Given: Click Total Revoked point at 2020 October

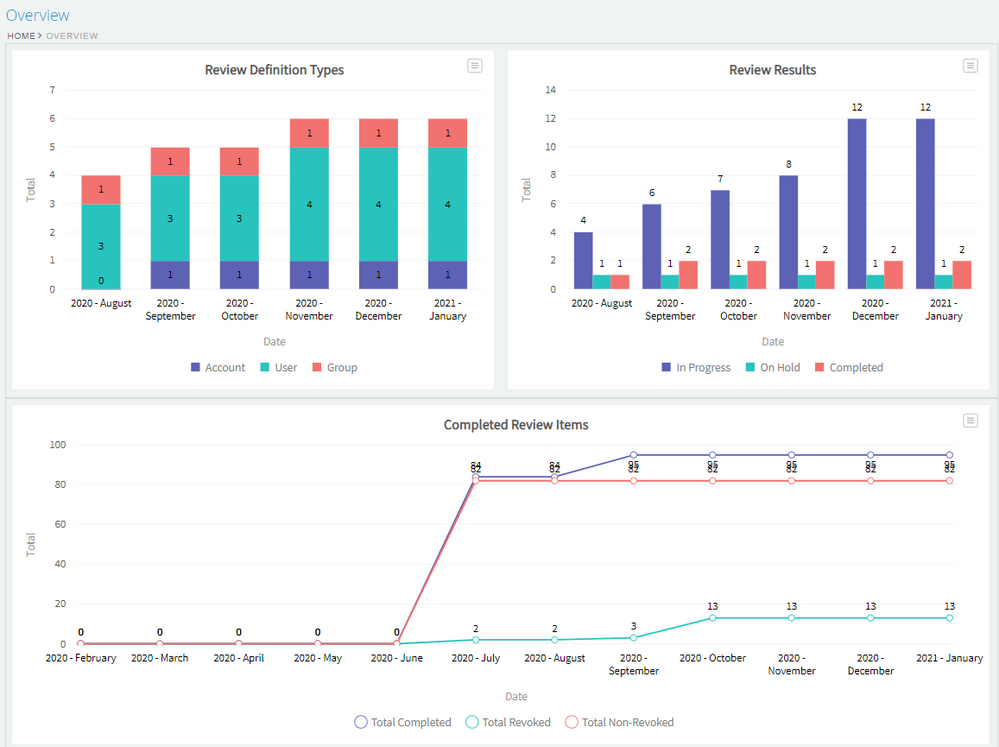Looking at the screenshot, I should coord(713,618).
